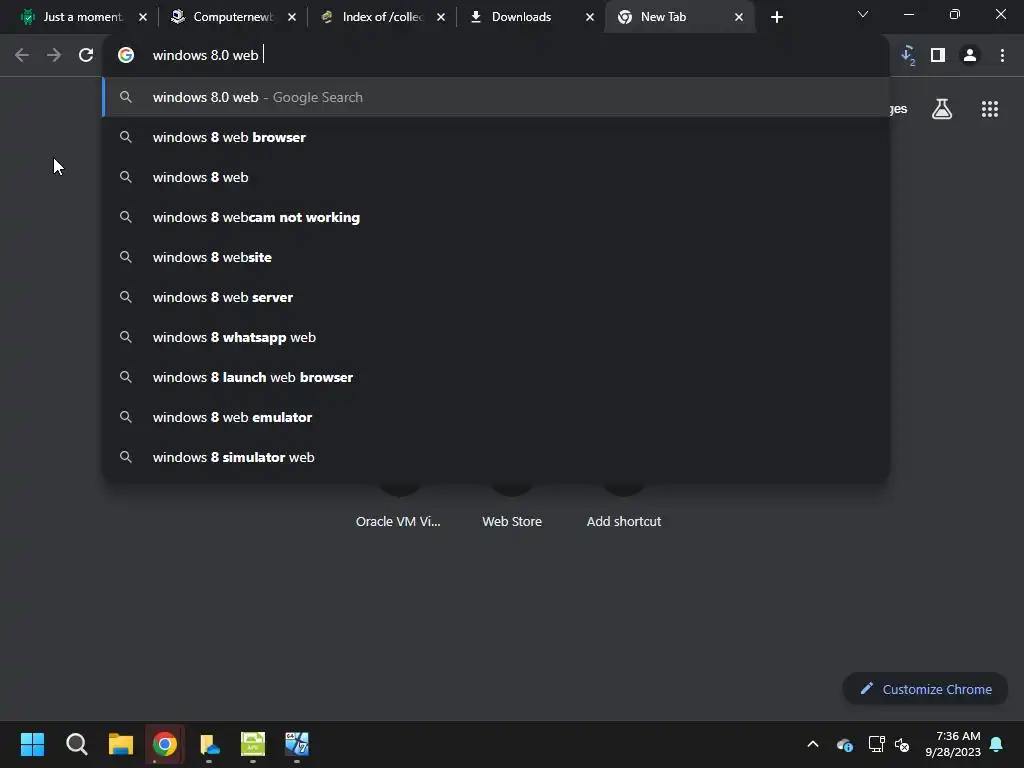Show hidden system tray icons
1024x768 pixels.
coord(813,744)
